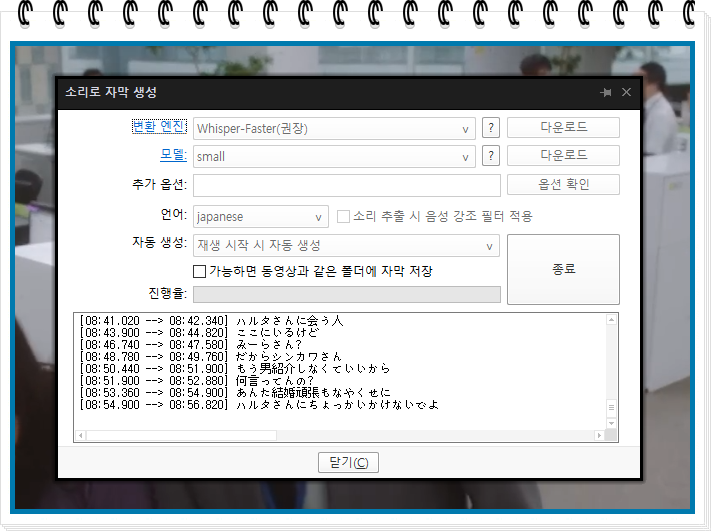Click the log horizontal scrollbar thumb
The height and width of the screenshot is (531, 711).
click(x=181, y=435)
